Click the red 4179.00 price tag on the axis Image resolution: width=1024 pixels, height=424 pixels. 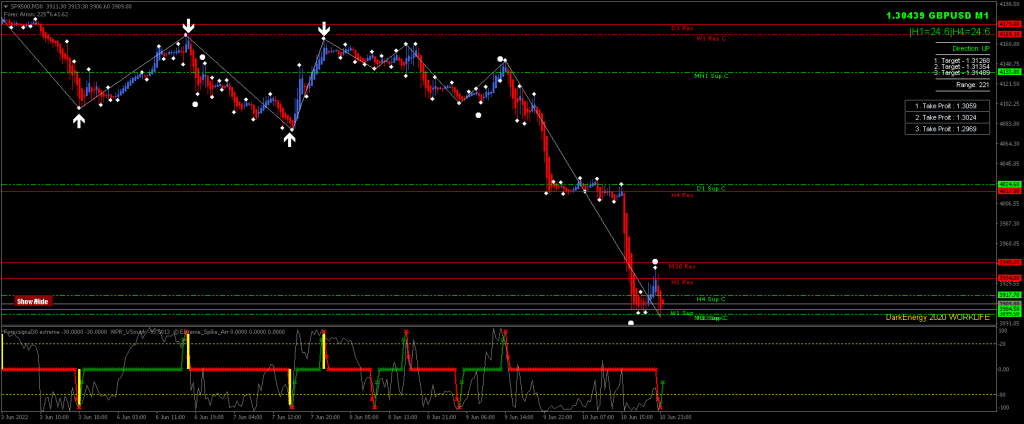tap(1009, 24)
